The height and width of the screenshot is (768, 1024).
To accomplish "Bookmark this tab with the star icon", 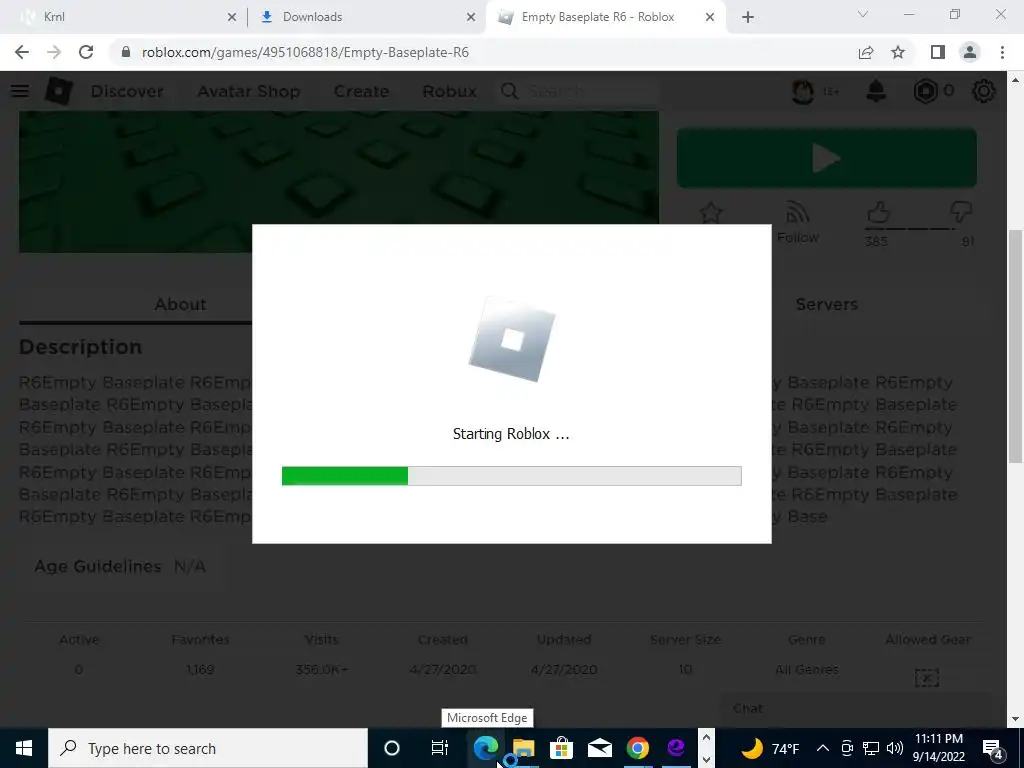I will tap(898, 52).
